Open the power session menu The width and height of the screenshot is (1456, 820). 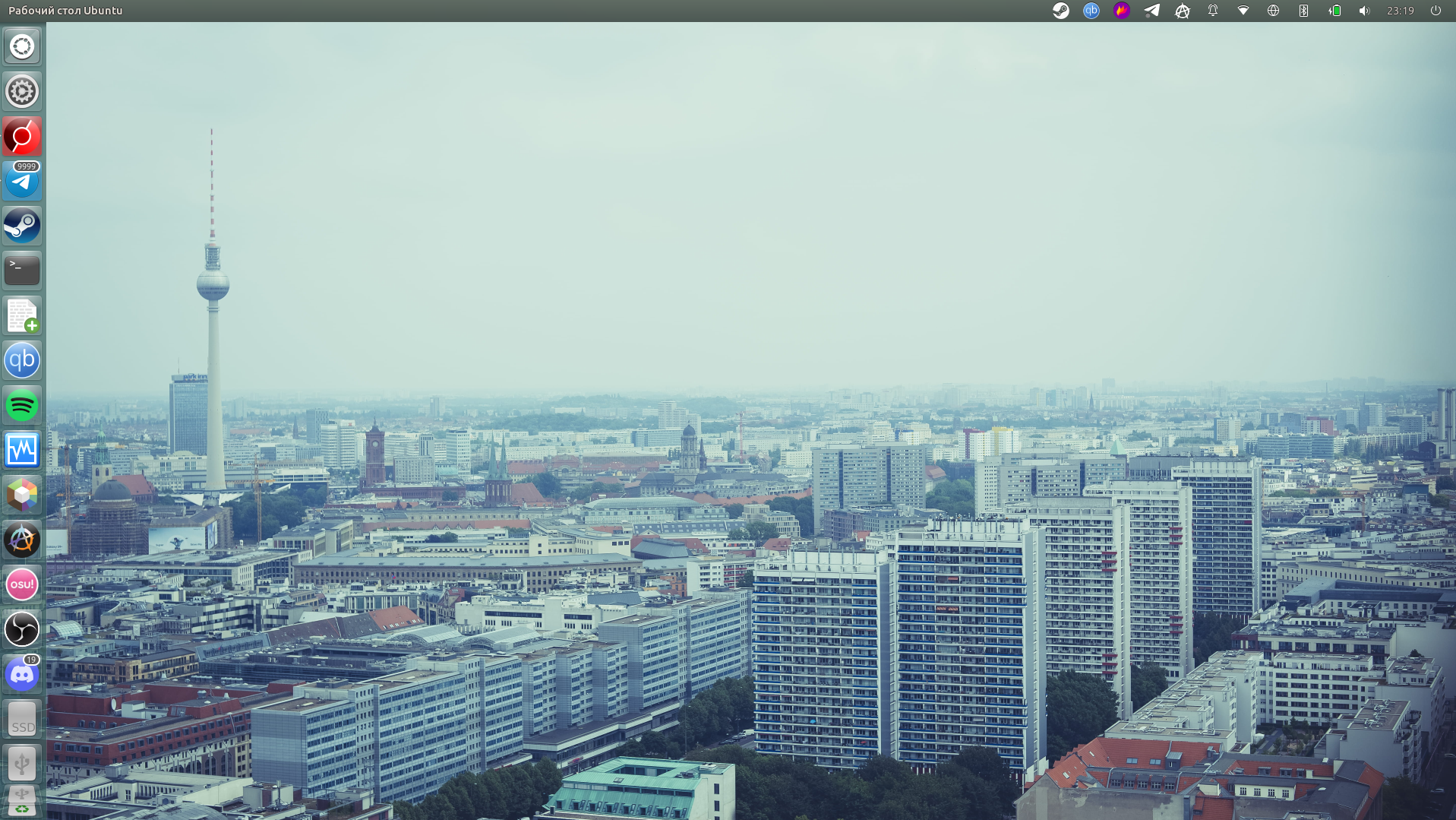pyautogui.click(x=1435, y=11)
